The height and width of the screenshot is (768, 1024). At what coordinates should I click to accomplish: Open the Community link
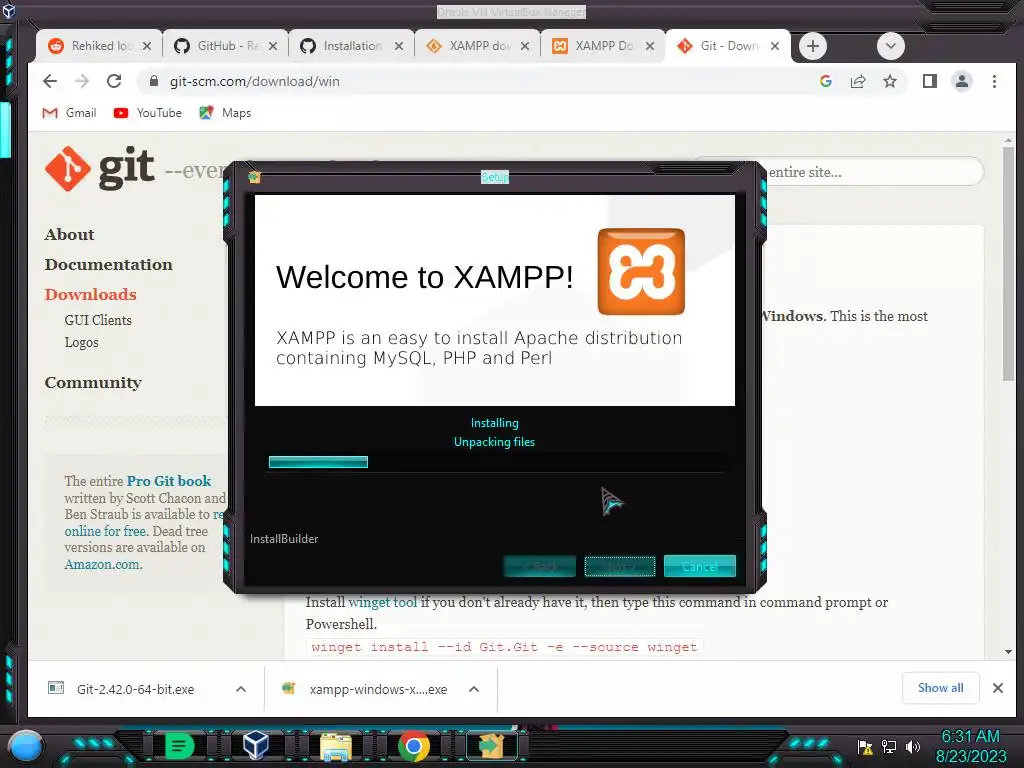[x=93, y=383]
